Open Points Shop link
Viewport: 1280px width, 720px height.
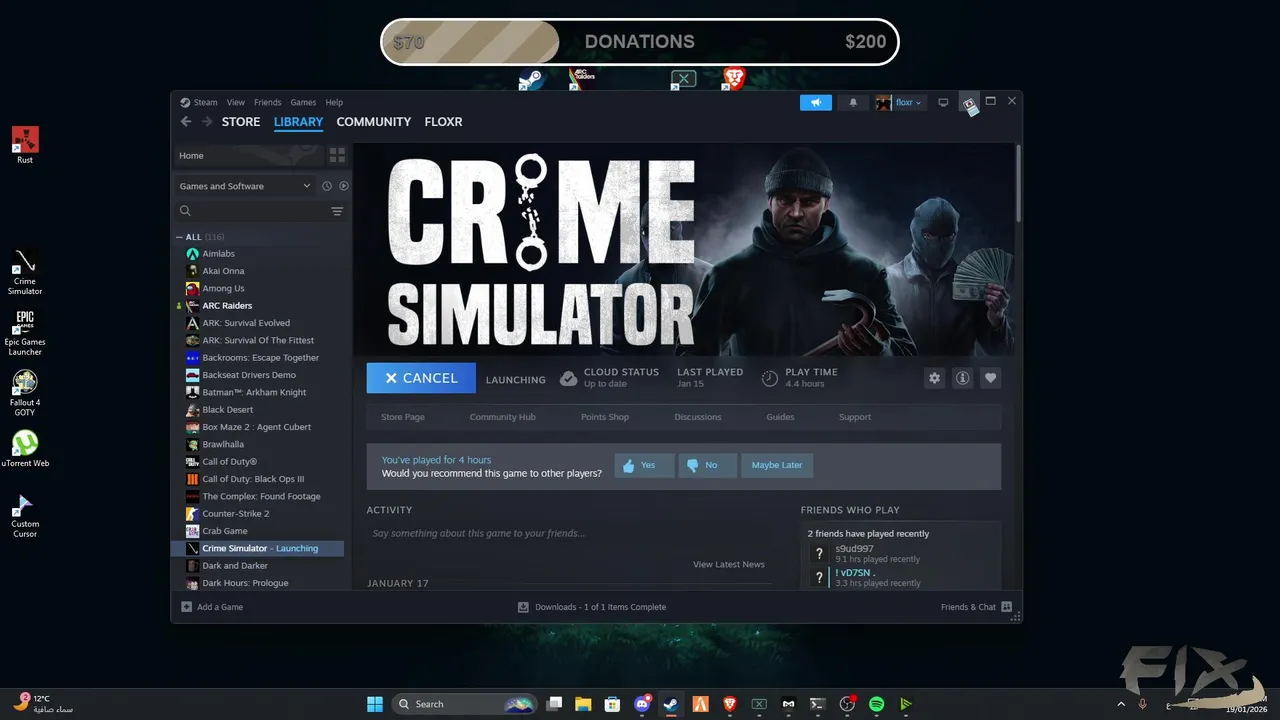point(605,417)
